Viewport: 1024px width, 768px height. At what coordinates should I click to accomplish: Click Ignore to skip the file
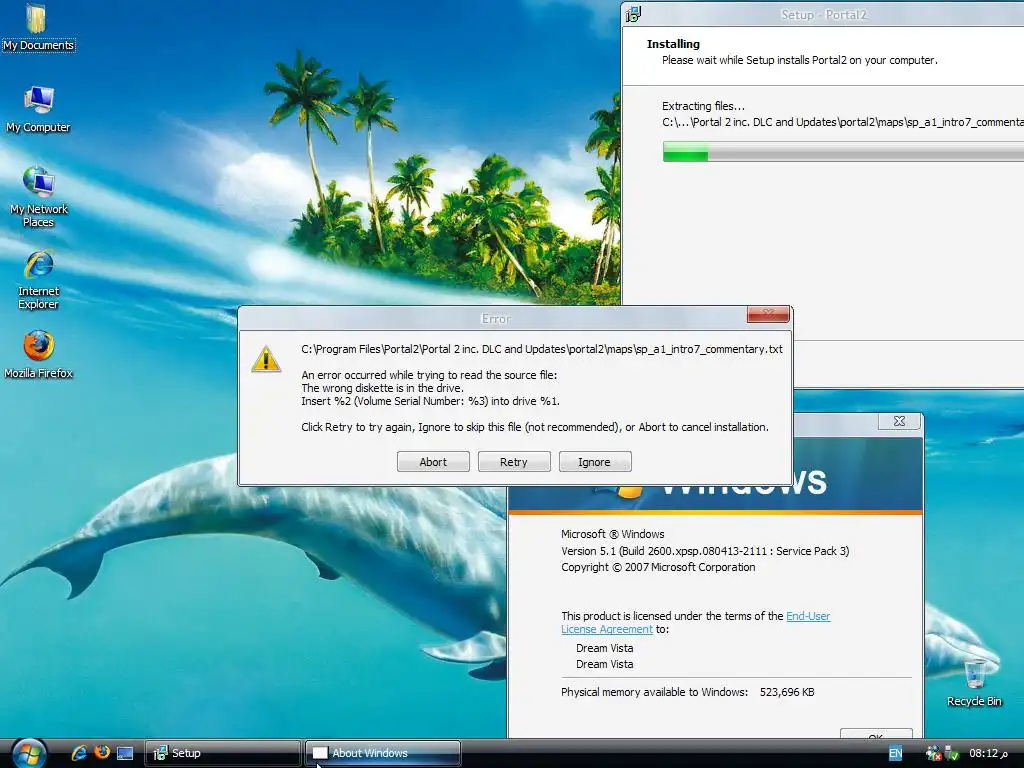coord(594,462)
